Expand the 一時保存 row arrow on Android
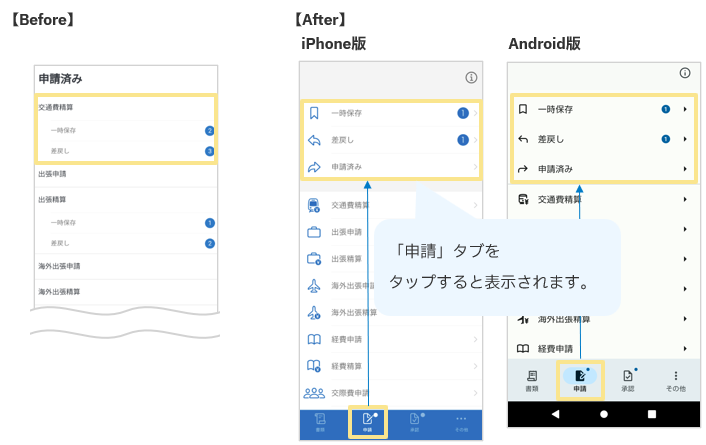Screen dimensions: 706x445 [x=685, y=109]
